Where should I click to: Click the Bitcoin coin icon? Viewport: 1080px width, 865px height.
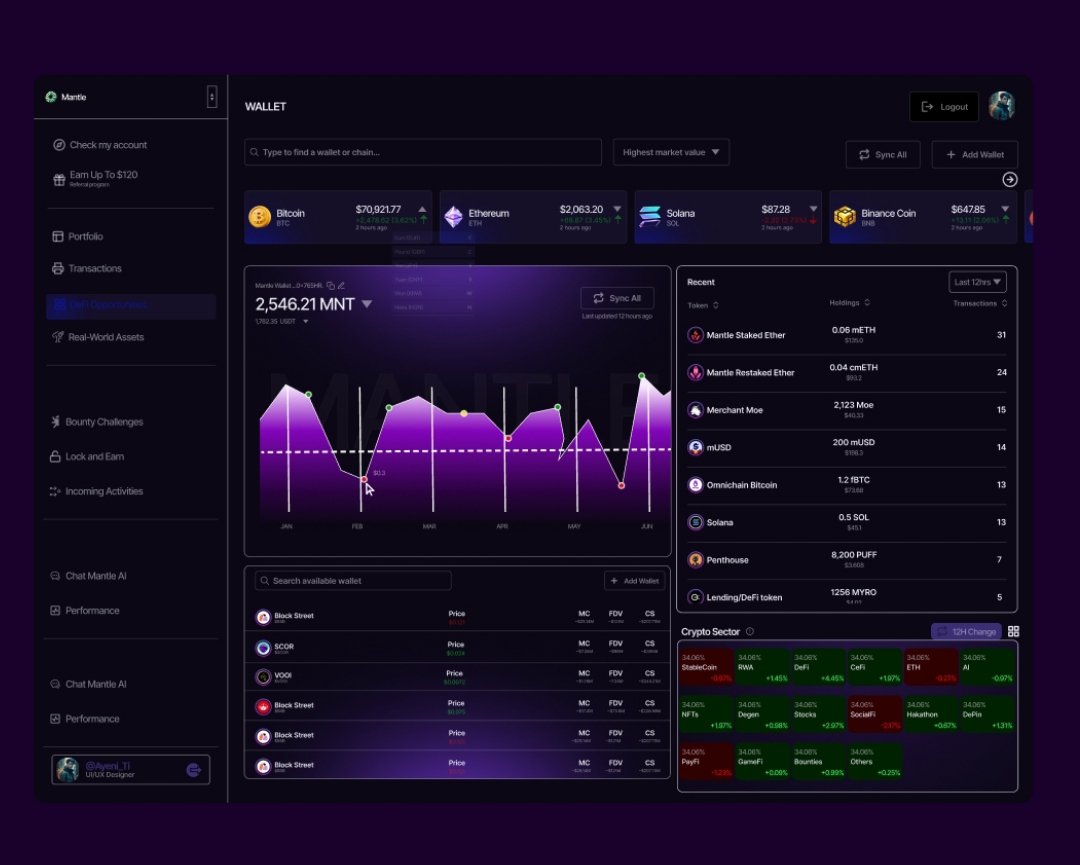point(260,217)
